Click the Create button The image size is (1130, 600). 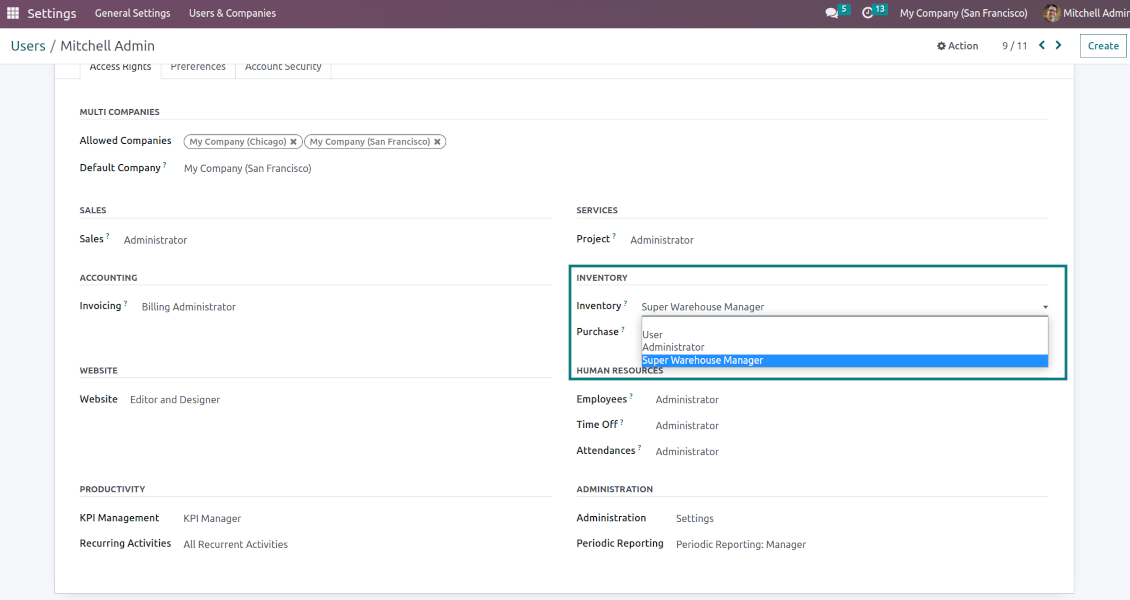1103,46
